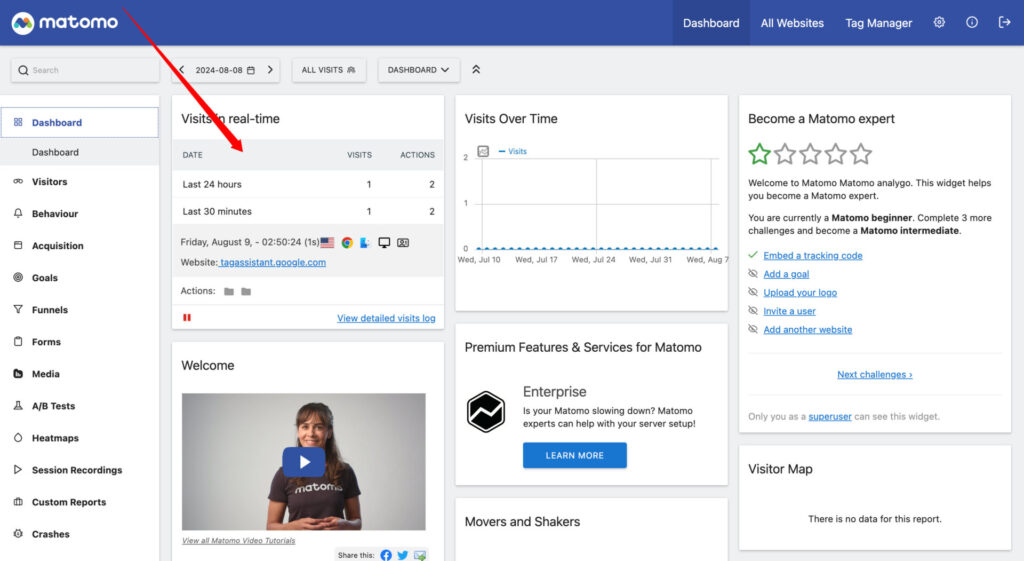
Task: Open Tag Manager in top navigation
Action: [878, 23]
